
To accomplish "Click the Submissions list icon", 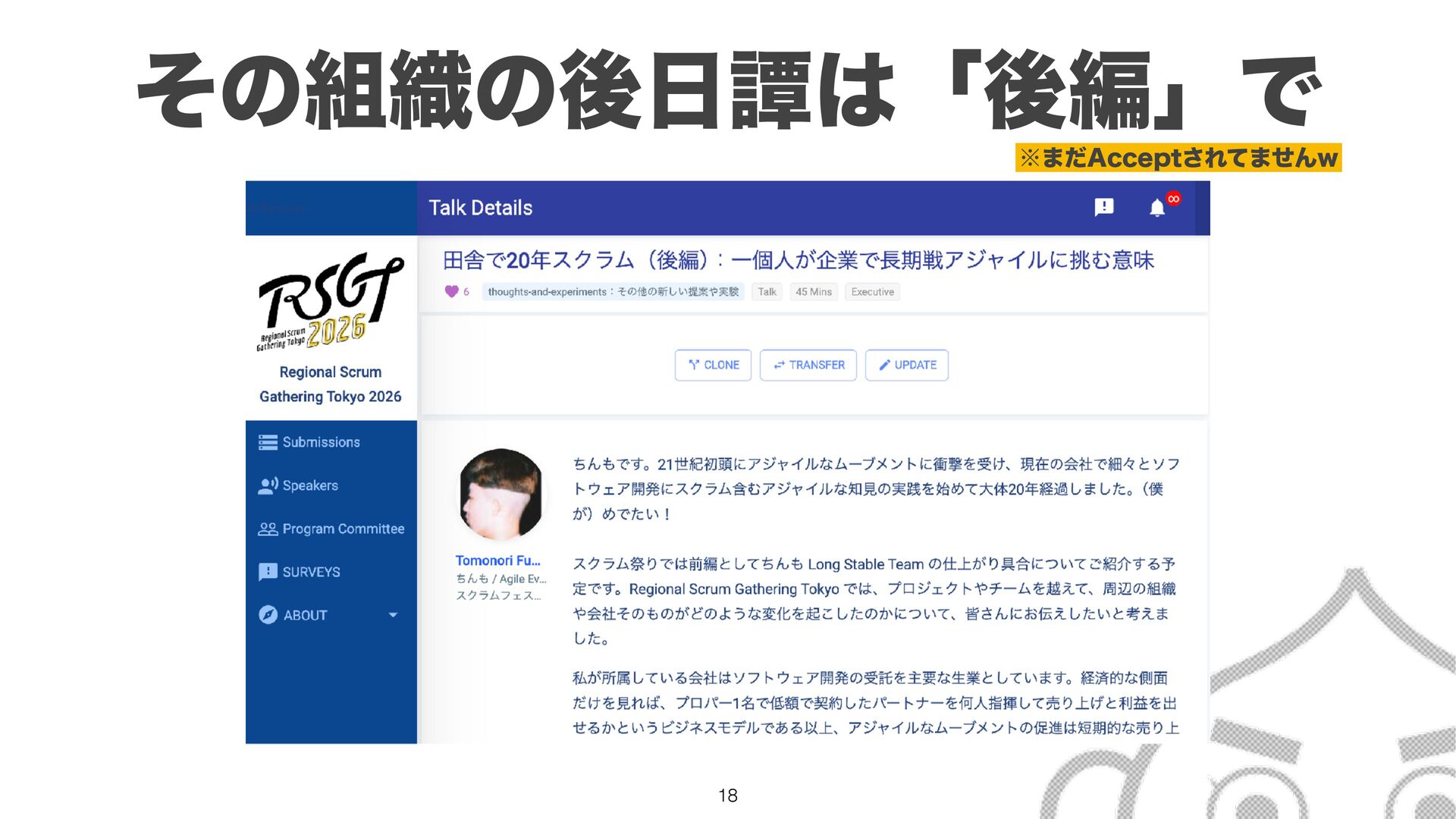I will click(x=268, y=442).
